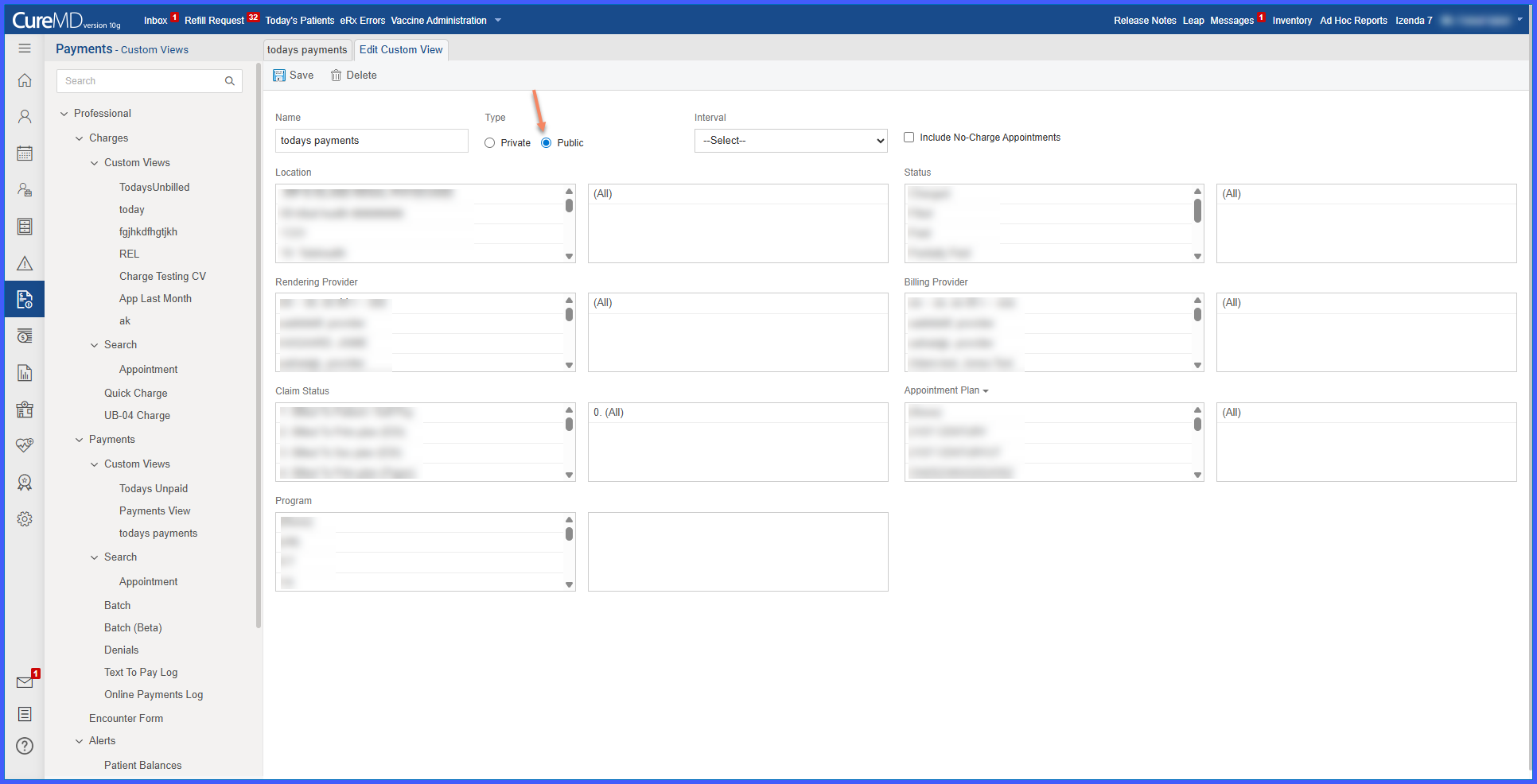Open the gift box sidebar icon
This screenshot has height=784, width=1537.
tap(25, 409)
